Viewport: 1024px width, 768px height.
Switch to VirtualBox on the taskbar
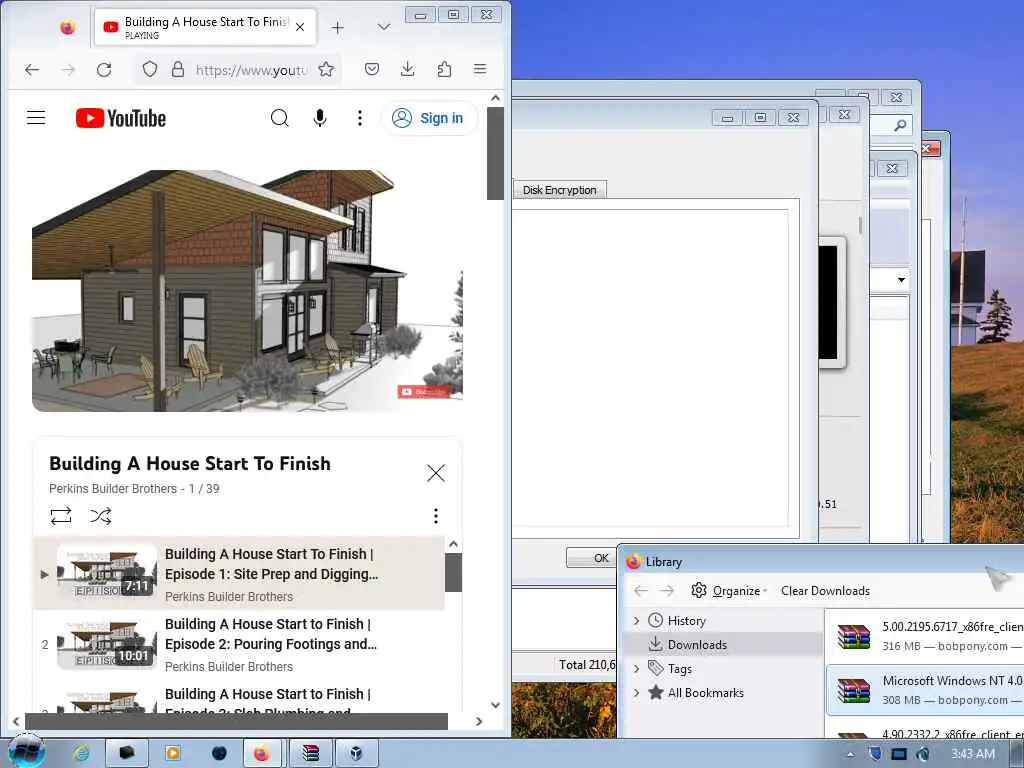click(x=356, y=753)
